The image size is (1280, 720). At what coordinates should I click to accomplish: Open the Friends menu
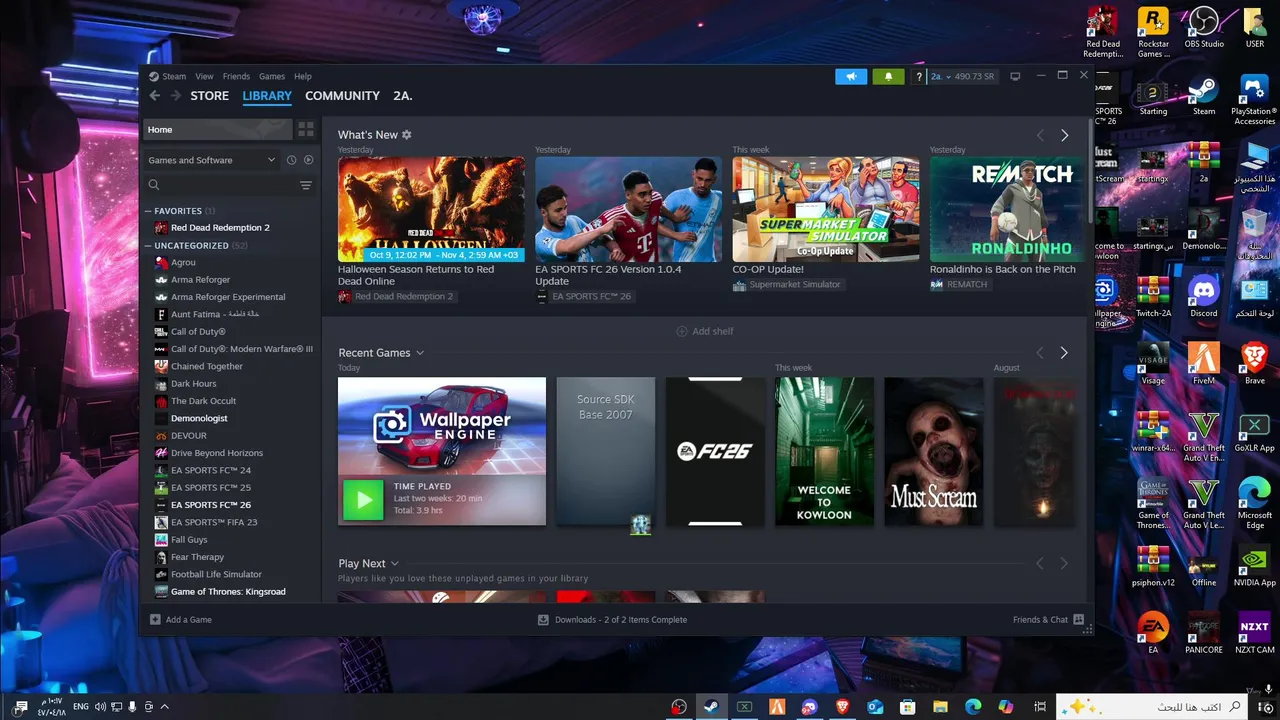point(236,76)
